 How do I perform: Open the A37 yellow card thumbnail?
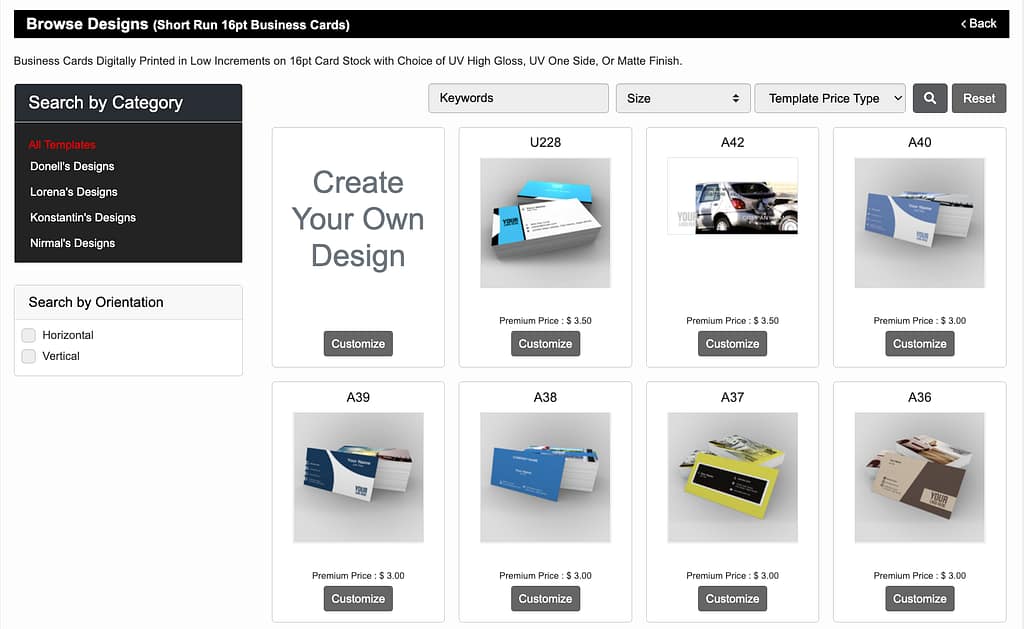732,477
